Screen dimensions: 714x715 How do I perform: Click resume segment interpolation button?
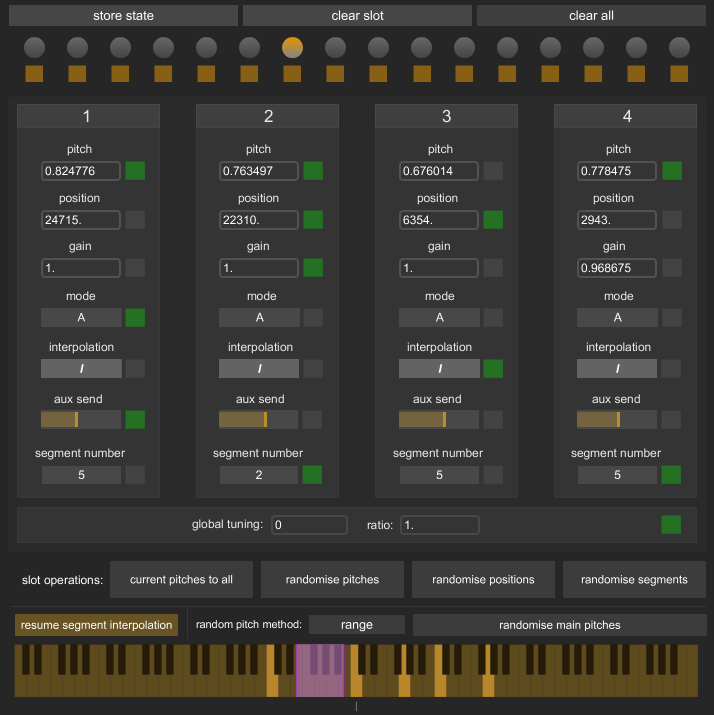click(x=96, y=625)
